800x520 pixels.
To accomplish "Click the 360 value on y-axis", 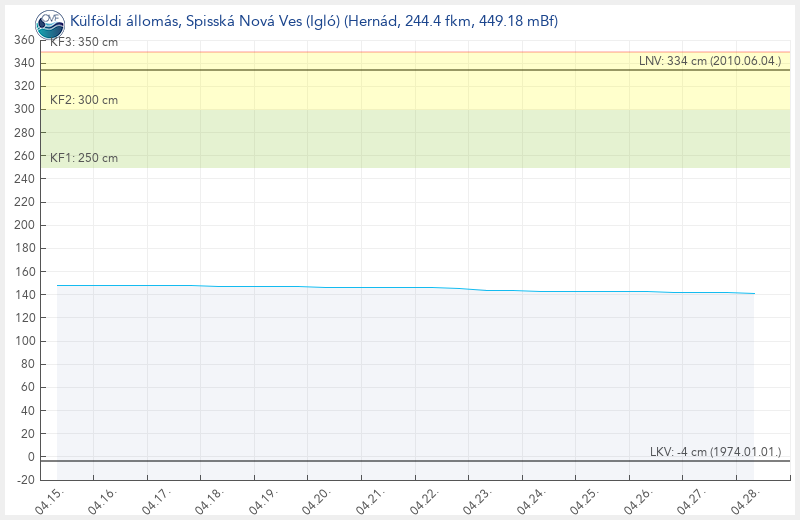I will [x=24, y=40].
